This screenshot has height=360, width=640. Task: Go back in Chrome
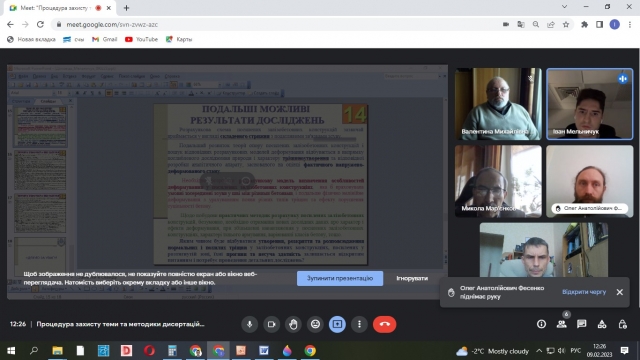tap(10, 24)
